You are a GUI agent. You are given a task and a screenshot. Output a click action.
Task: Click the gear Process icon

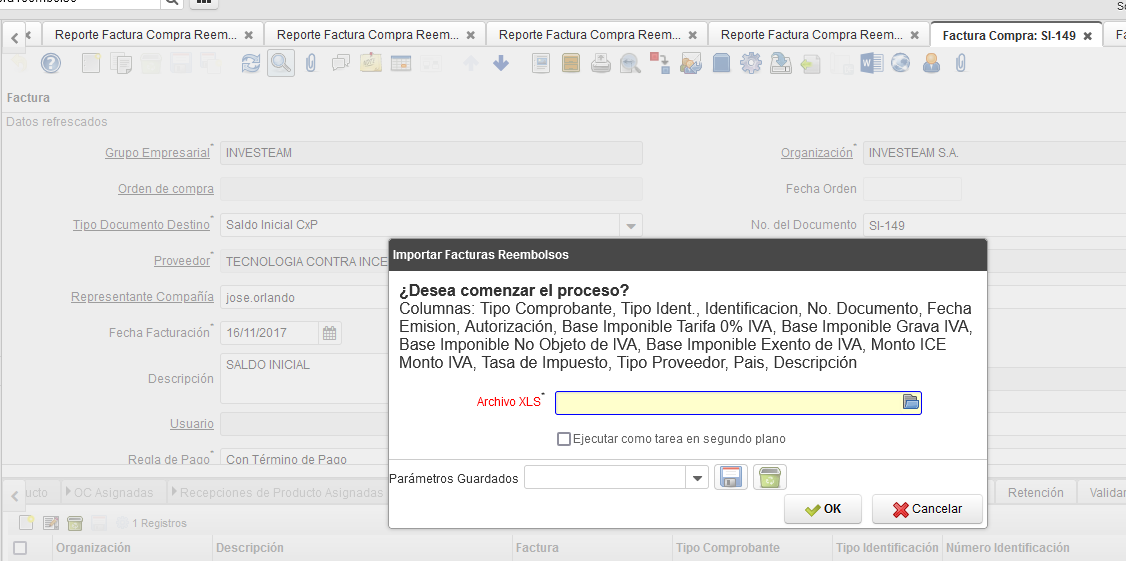pyautogui.click(x=750, y=64)
